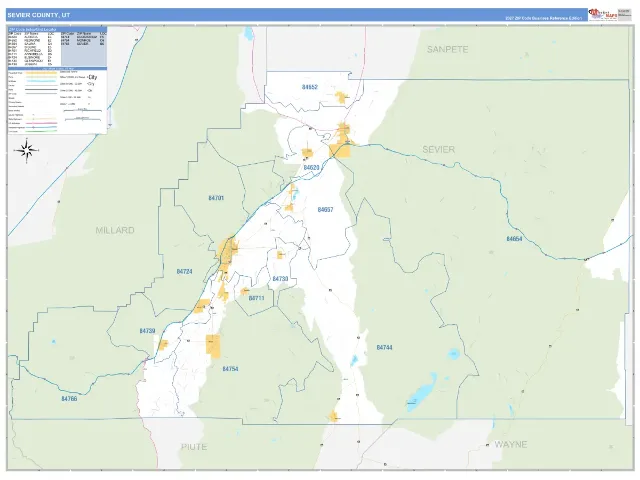Click the largest 'City' sample in the legend
The width and height of the screenshot is (640, 480).
tap(93, 77)
